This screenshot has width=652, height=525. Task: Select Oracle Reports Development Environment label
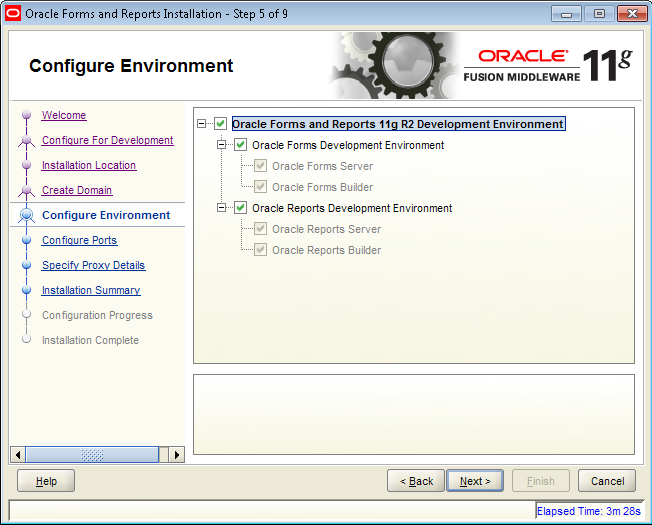[352, 208]
